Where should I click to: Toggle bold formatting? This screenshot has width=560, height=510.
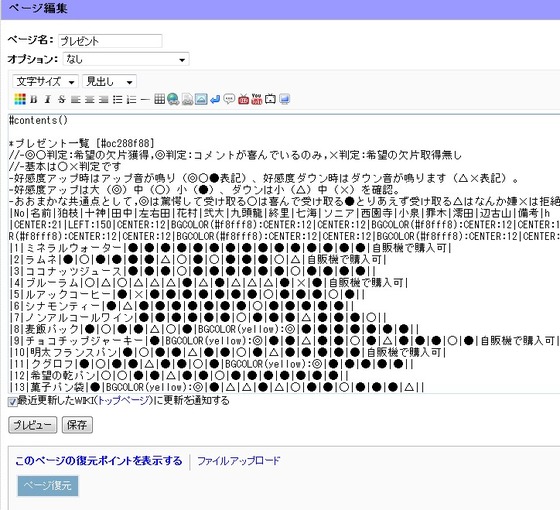(x=34, y=99)
